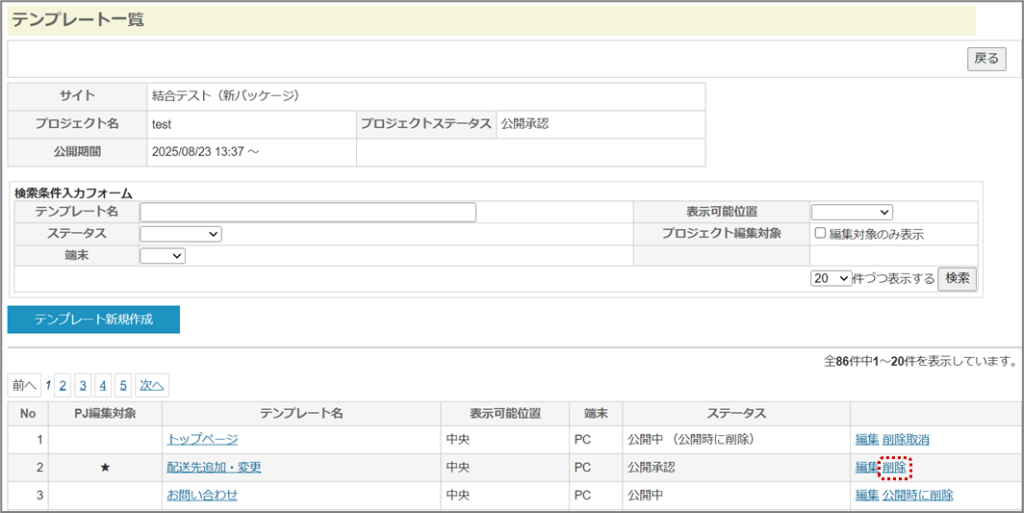Jump to page 3 of results
The height and width of the screenshot is (513, 1024).
83,385
